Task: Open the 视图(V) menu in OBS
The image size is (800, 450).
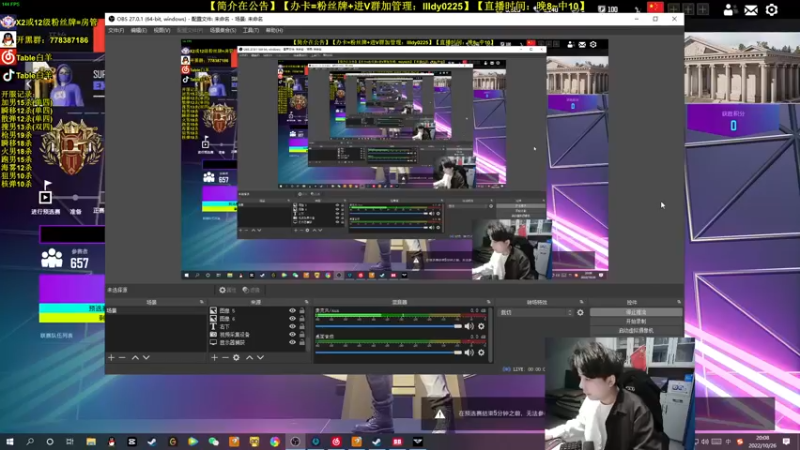Action: click(x=162, y=31)
